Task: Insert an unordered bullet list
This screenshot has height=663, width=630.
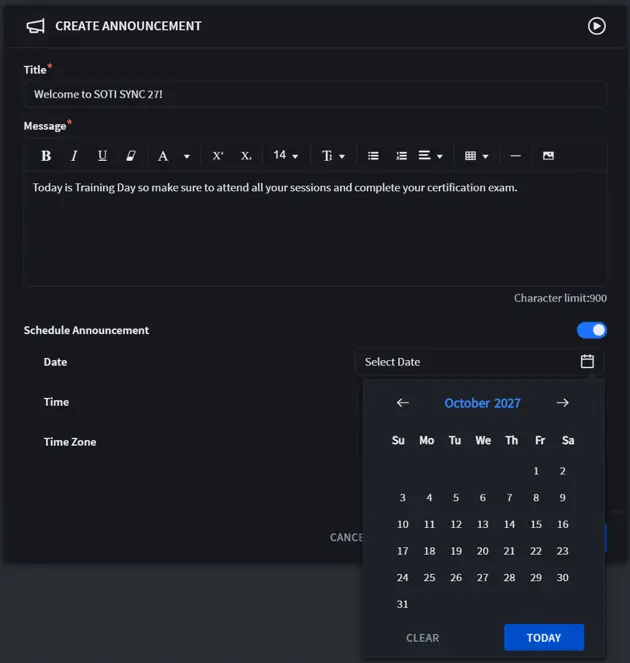Action: coord(373,156)
